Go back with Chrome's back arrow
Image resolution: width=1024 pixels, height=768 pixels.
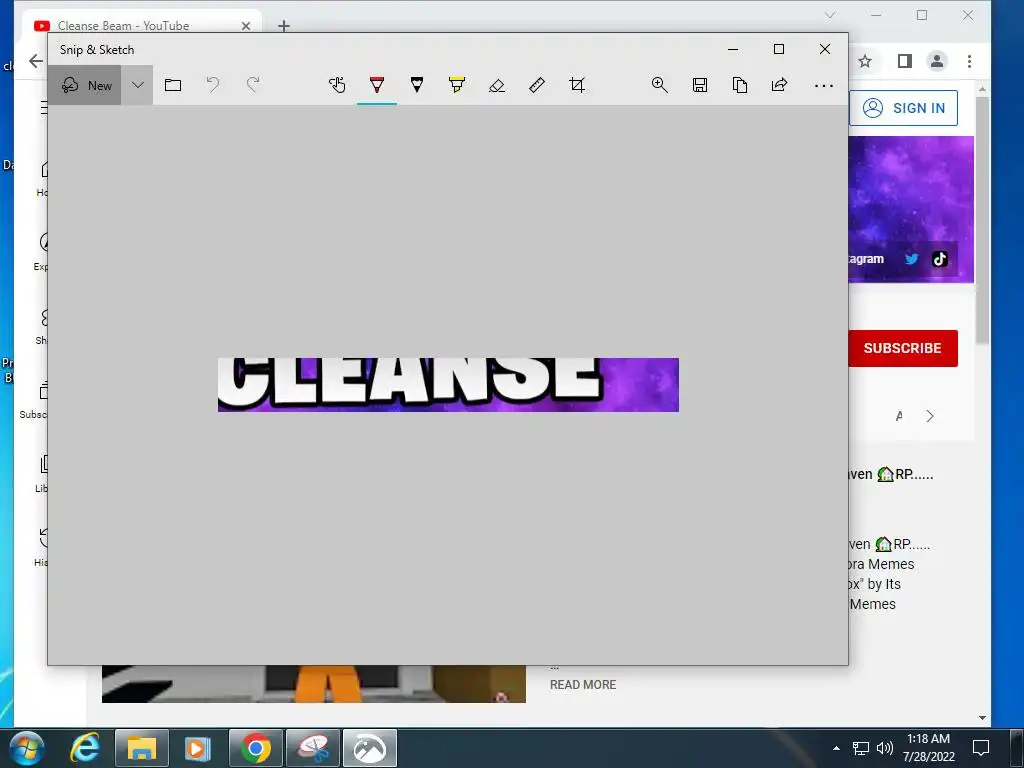(x=35, y=61)
